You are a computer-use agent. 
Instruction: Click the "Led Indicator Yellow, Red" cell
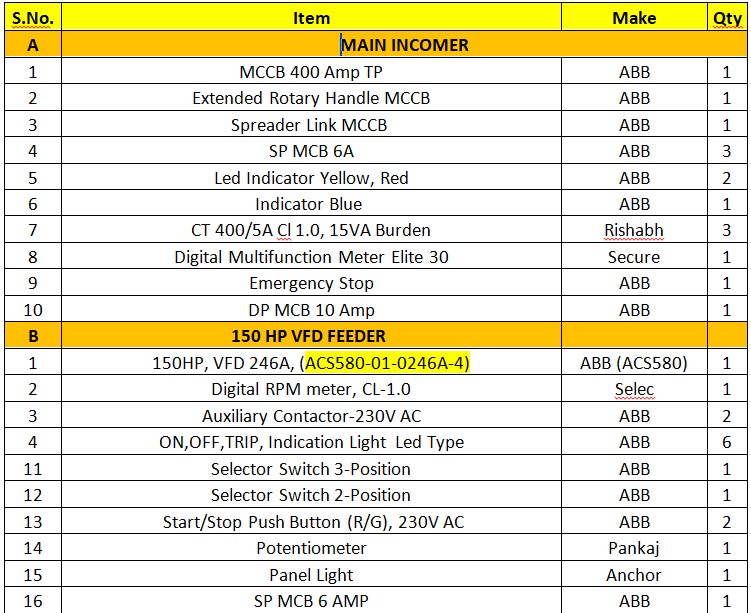pyautogui.click(x=311, y=178)
